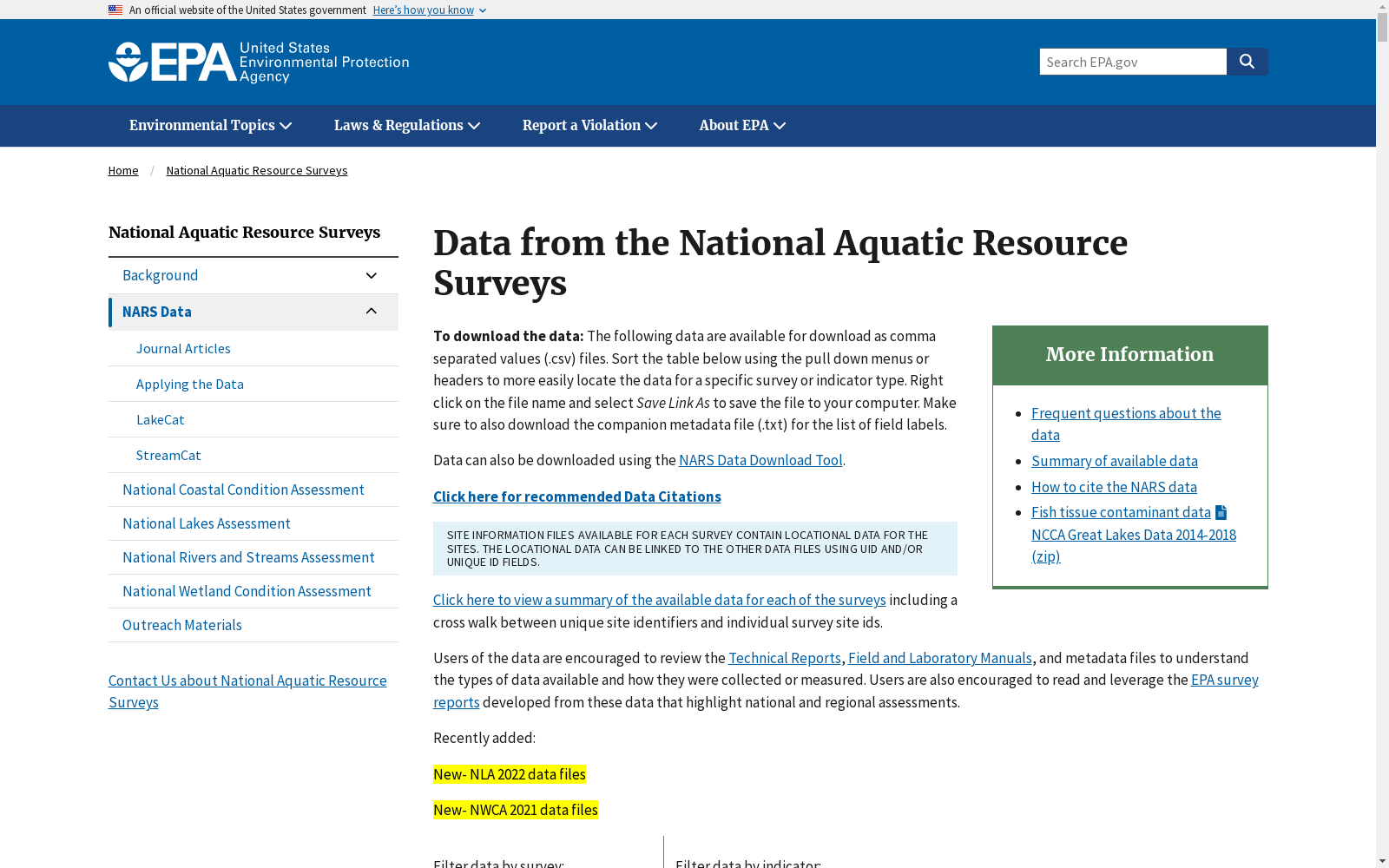This screenshot has width=1389, height=868.
Task: Open Fish tissue contaminant data link
Action: (x=1121, y=513)
